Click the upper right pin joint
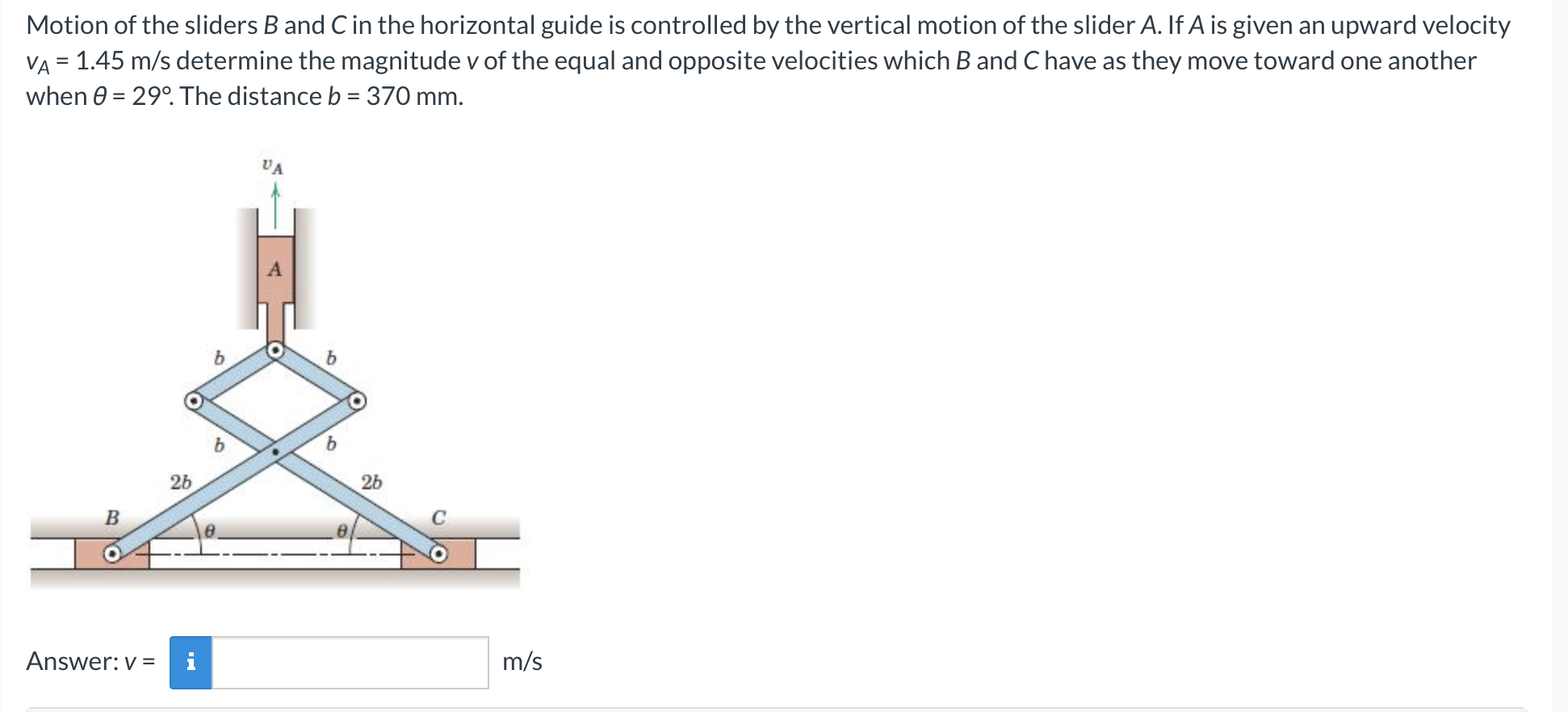The width and height of the screenshot is (1568, 712). (358, 400)
